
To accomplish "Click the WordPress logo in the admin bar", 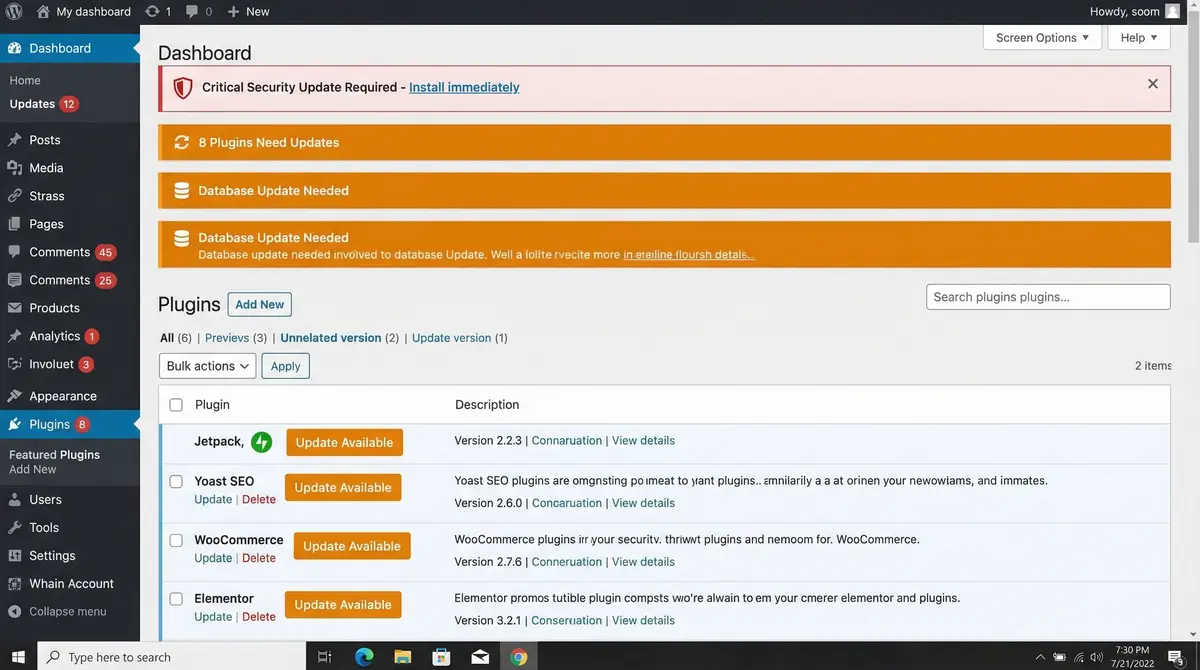I will (11, 11).
